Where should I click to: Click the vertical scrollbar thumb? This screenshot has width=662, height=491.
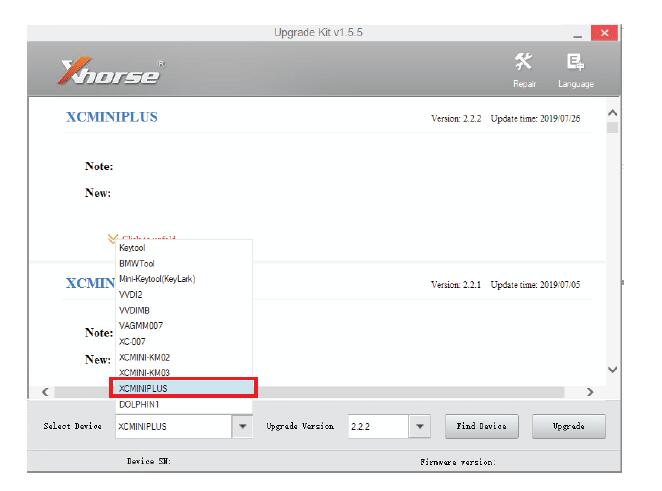613,128
